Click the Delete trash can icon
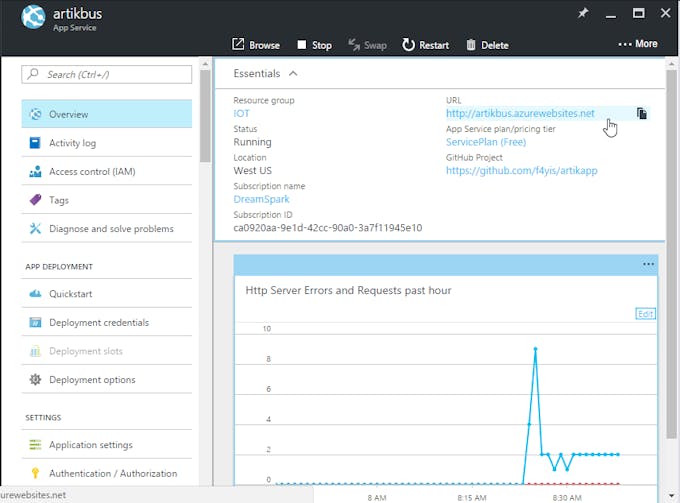 pos(471,45)
